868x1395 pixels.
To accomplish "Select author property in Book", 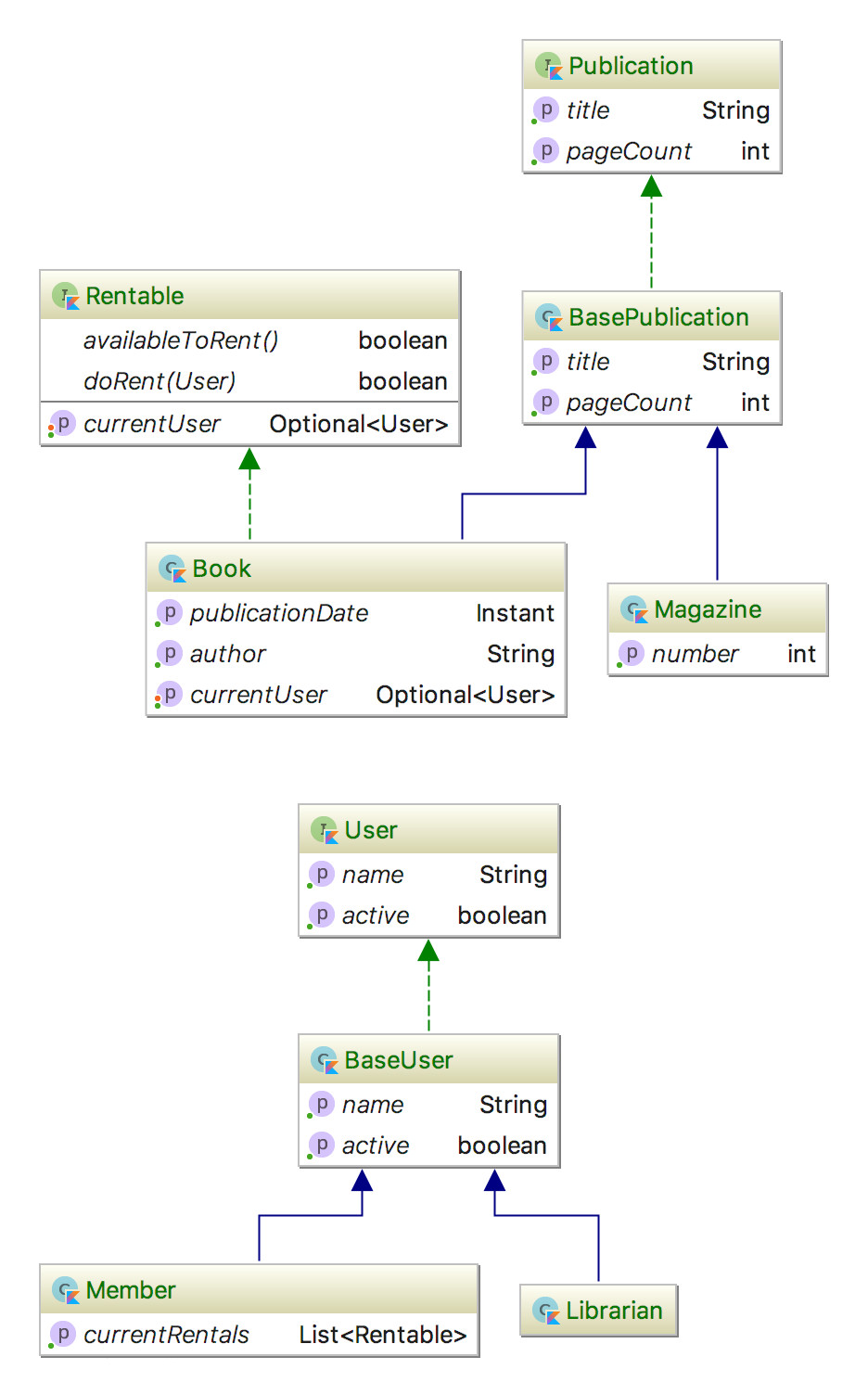I will click(x=356, y=654).
